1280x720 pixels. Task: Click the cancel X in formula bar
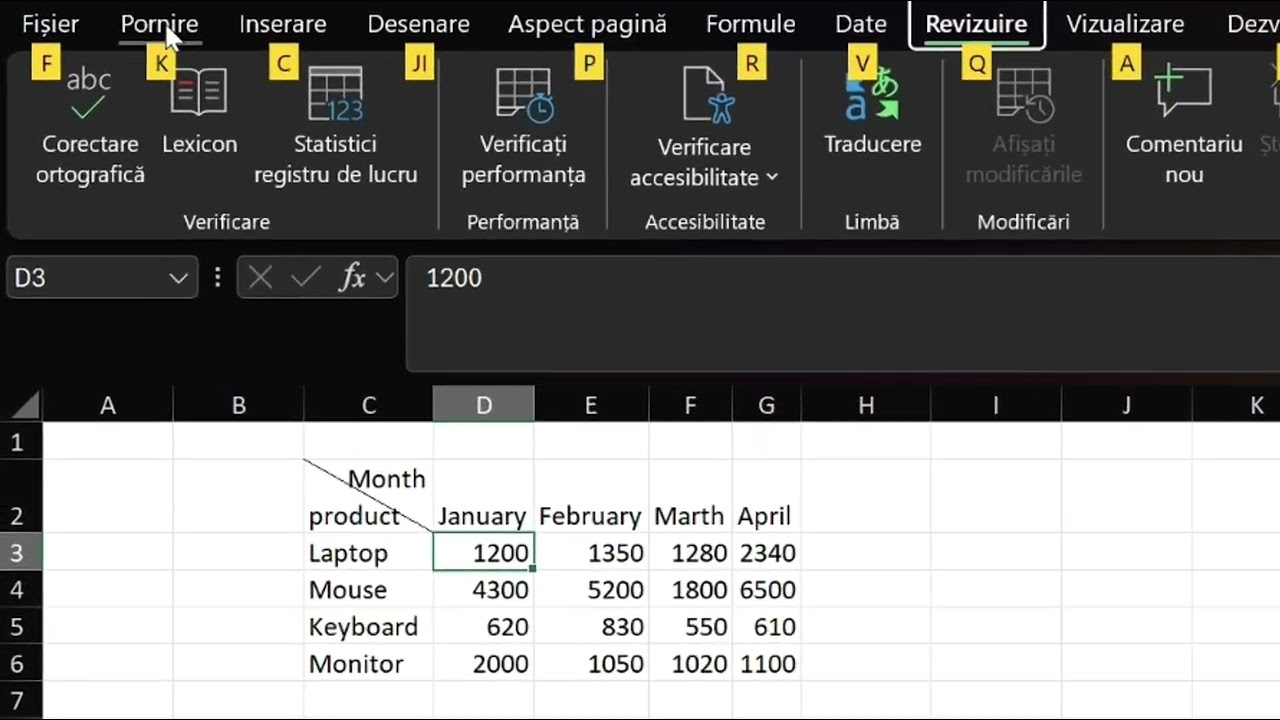click(x=260, y=278)
